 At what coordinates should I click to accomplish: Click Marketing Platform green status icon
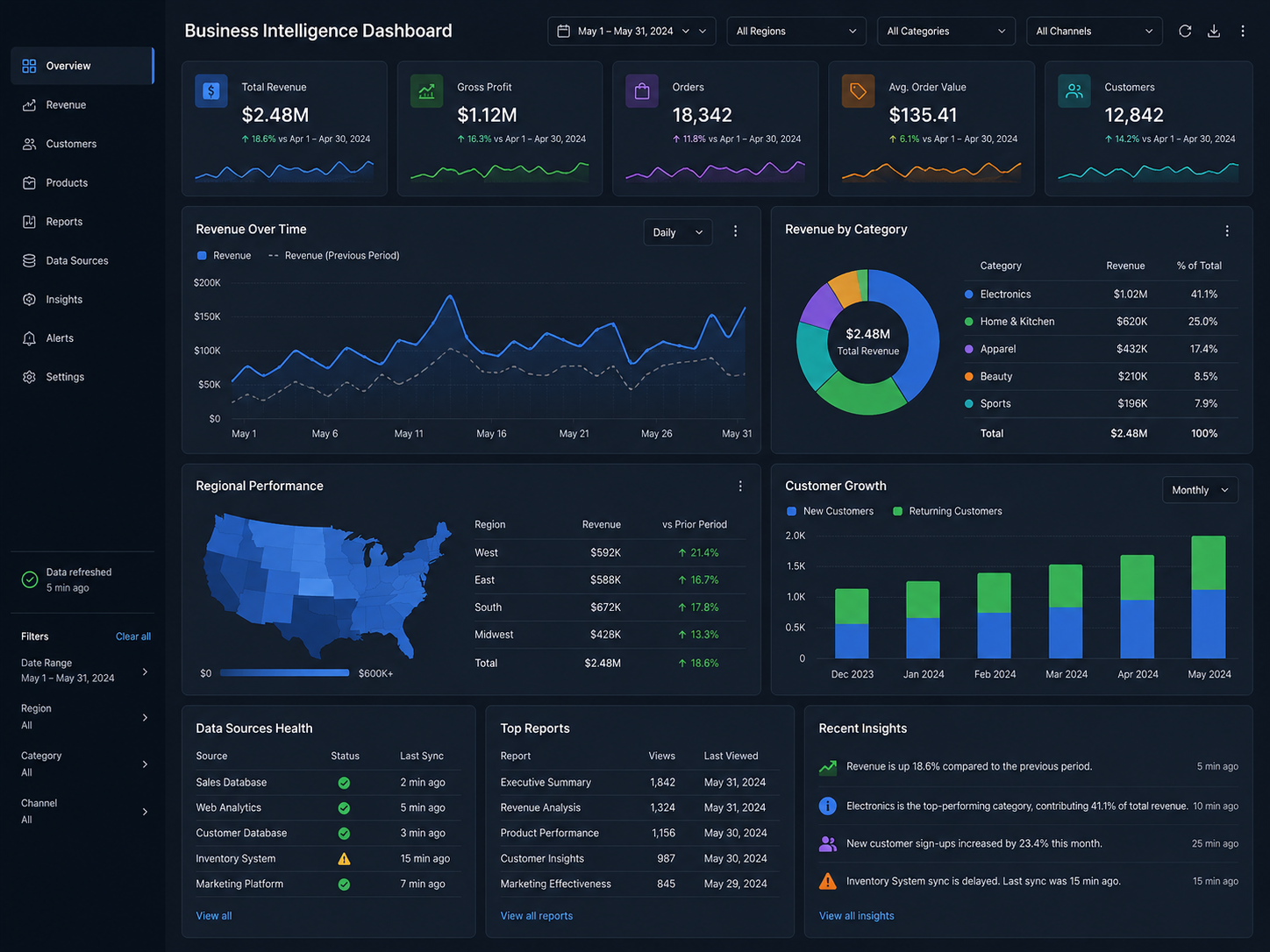coord(344,885)
